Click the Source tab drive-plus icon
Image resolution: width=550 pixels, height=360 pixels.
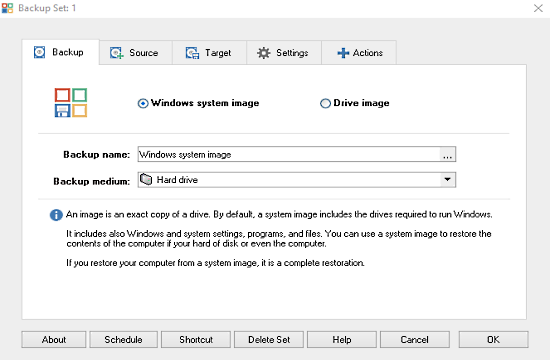pos(116,53)
